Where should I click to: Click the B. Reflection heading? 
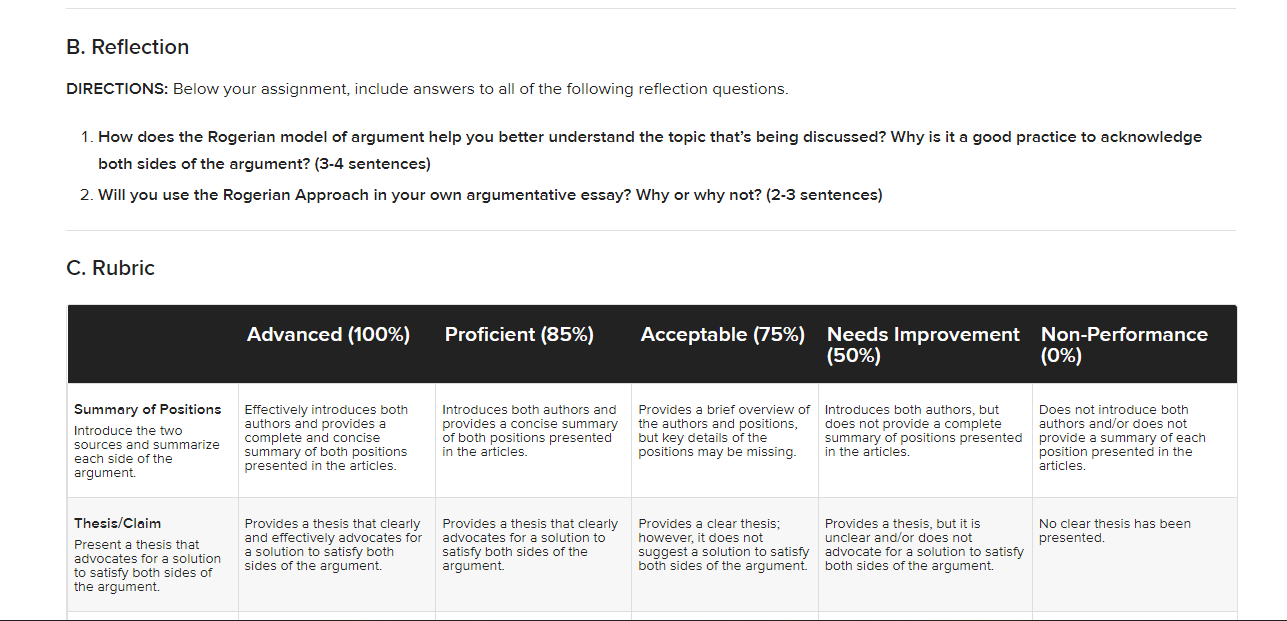(x=127, y=47)
